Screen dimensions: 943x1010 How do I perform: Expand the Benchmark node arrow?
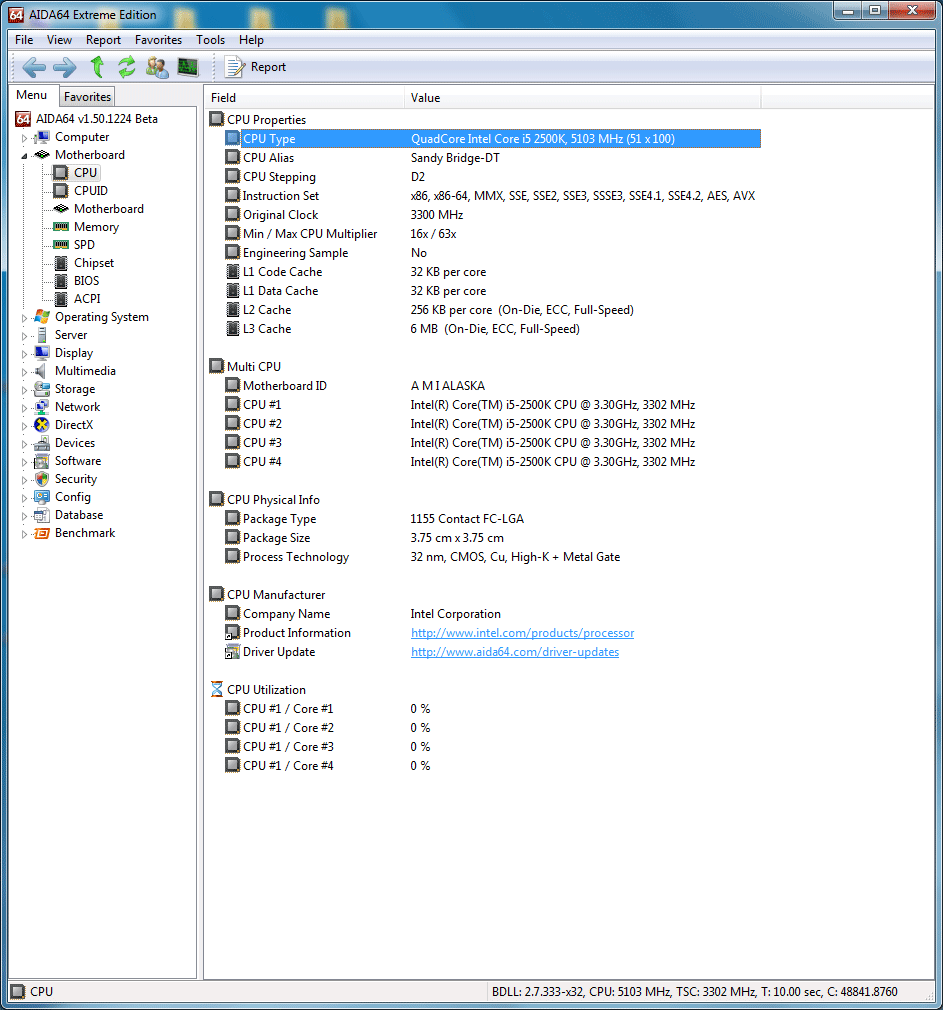tap(24, 535)
